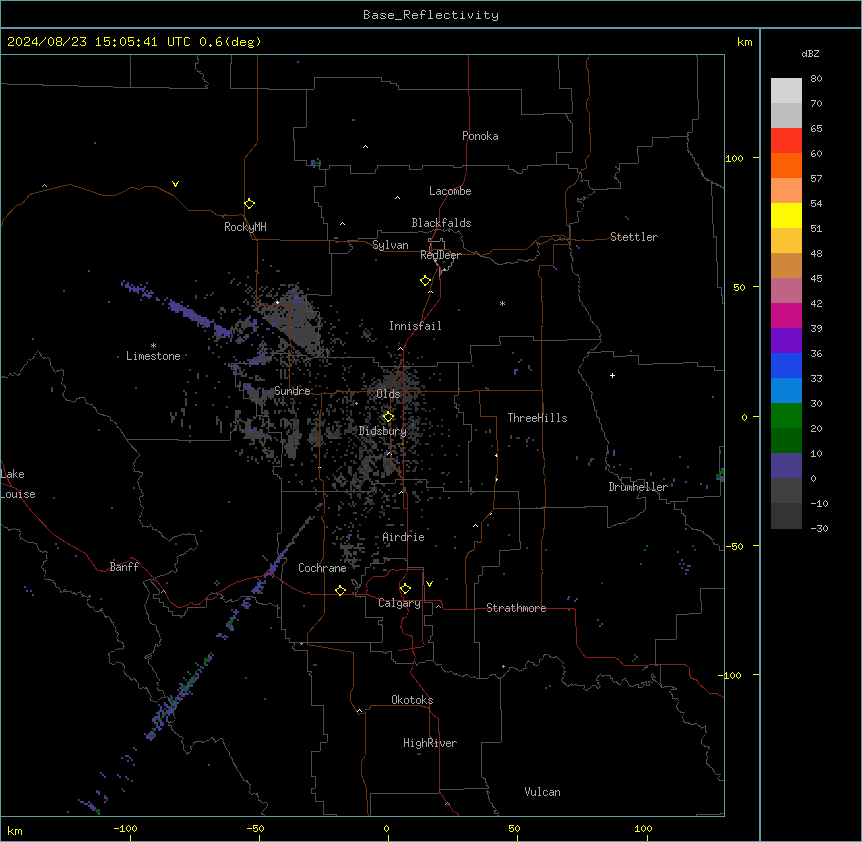Viewport: 862px width, 842px height.
Task: Select the magenta 39-42 dBZ legend swatch
Action: 786,315
